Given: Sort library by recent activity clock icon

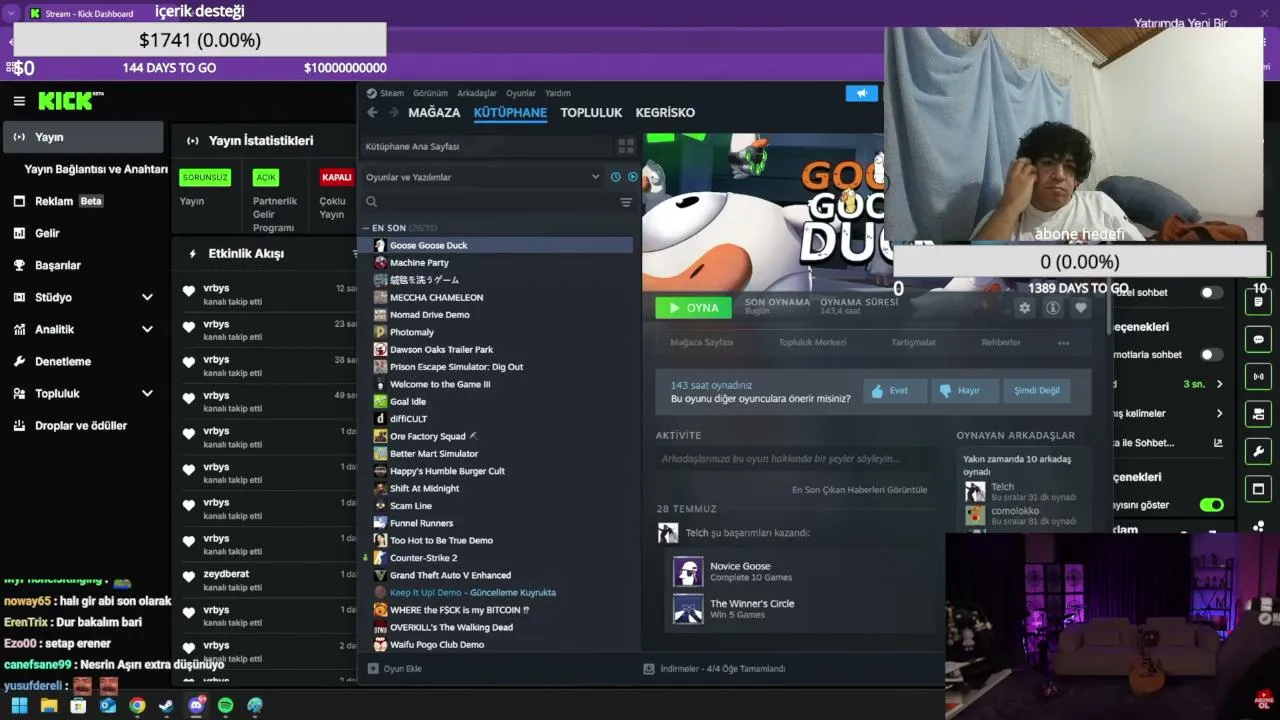Looking at the screenshot, I should pos(616,177).
